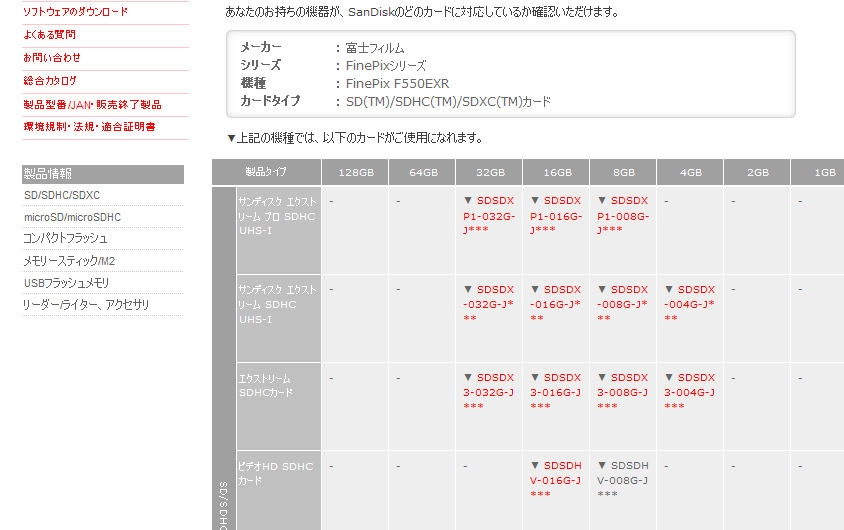Open SDSDX3-032G-J*** product link

click(x=489, y=392)
